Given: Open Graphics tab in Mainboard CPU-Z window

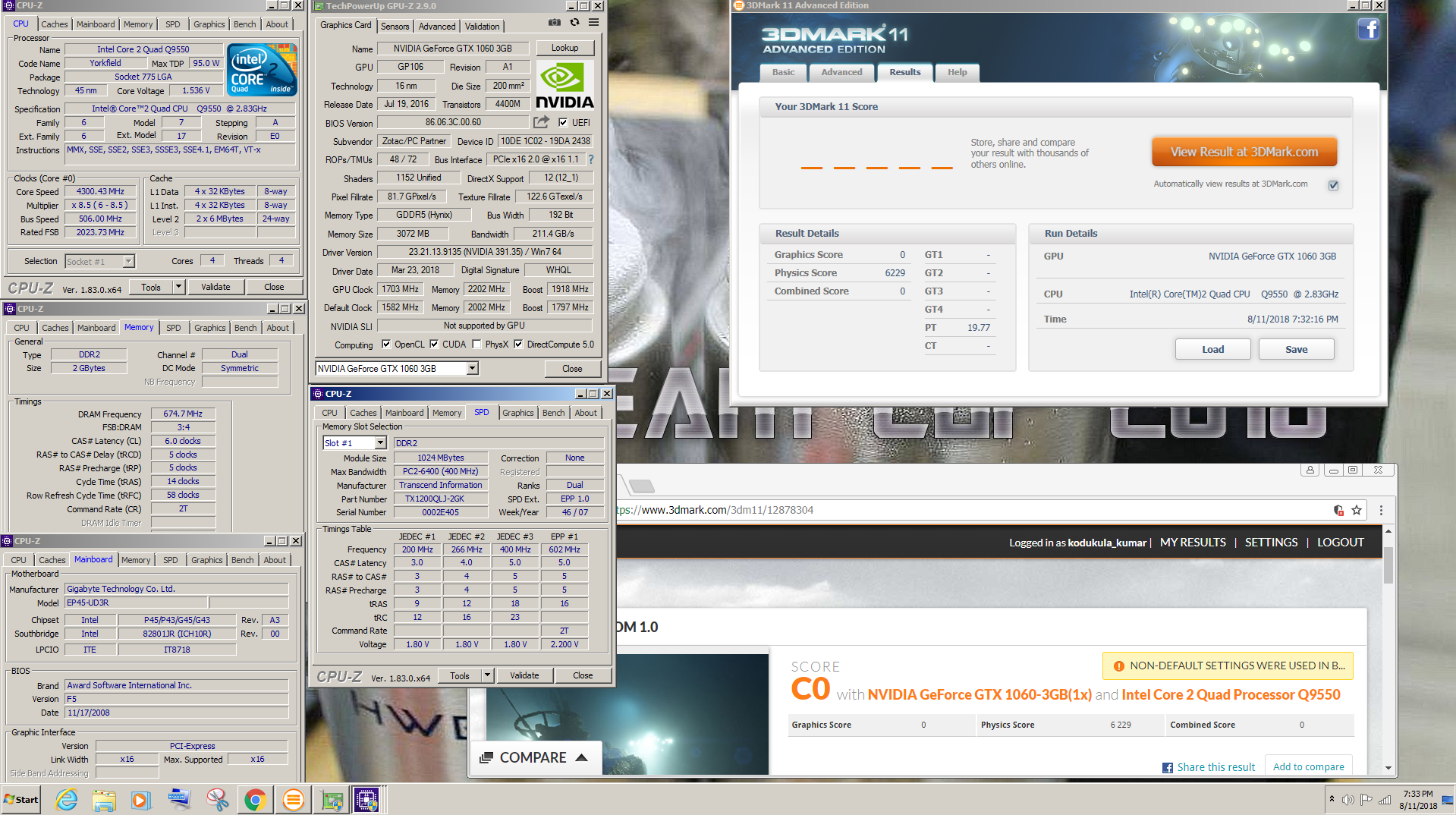Looking at the screenshot, I should [206, 560].
